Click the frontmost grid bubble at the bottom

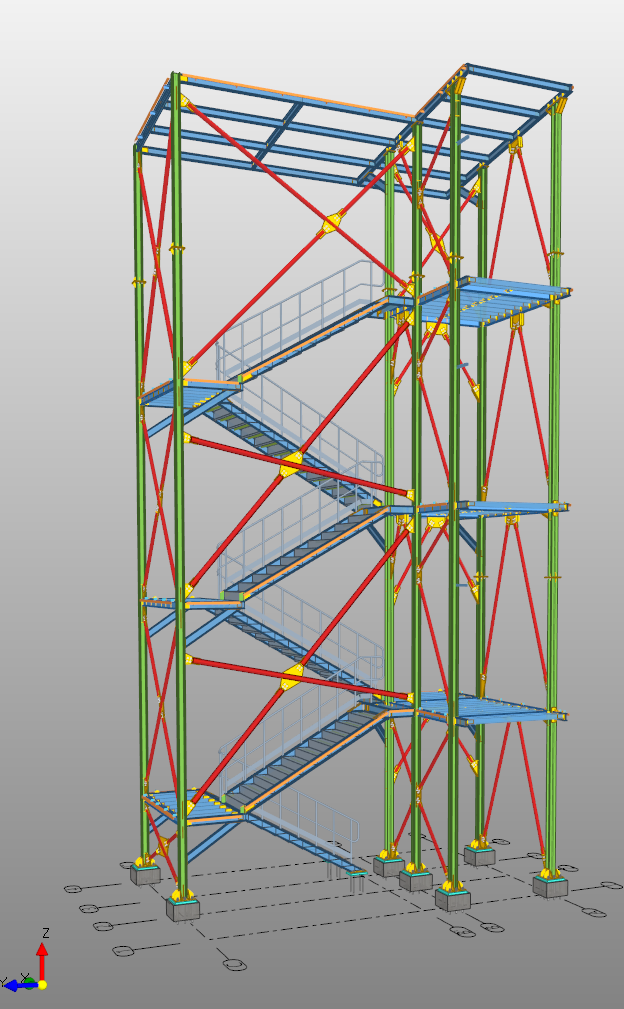[x=235, y=965]
